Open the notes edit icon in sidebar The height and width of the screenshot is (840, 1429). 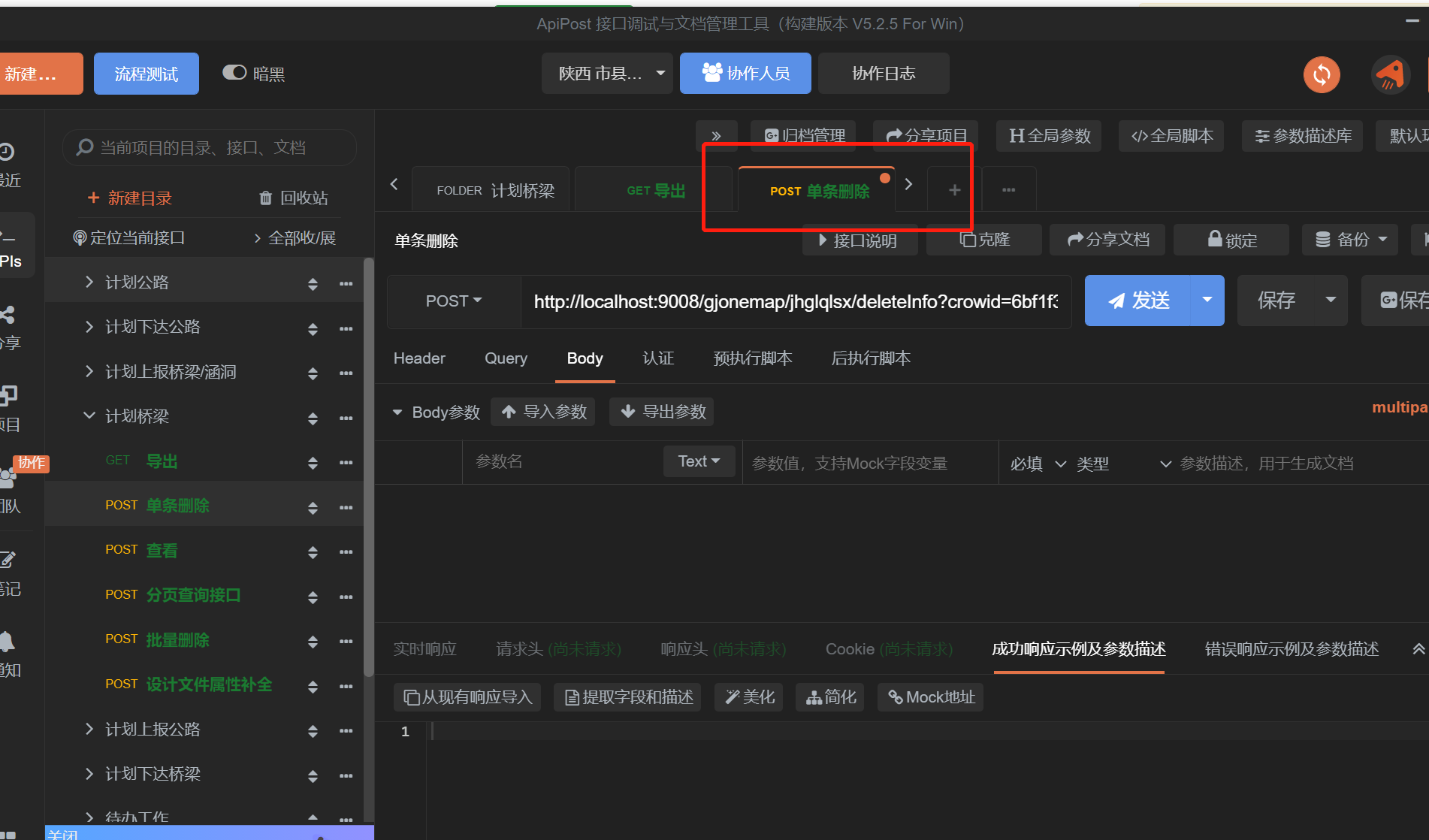[8, 559]
